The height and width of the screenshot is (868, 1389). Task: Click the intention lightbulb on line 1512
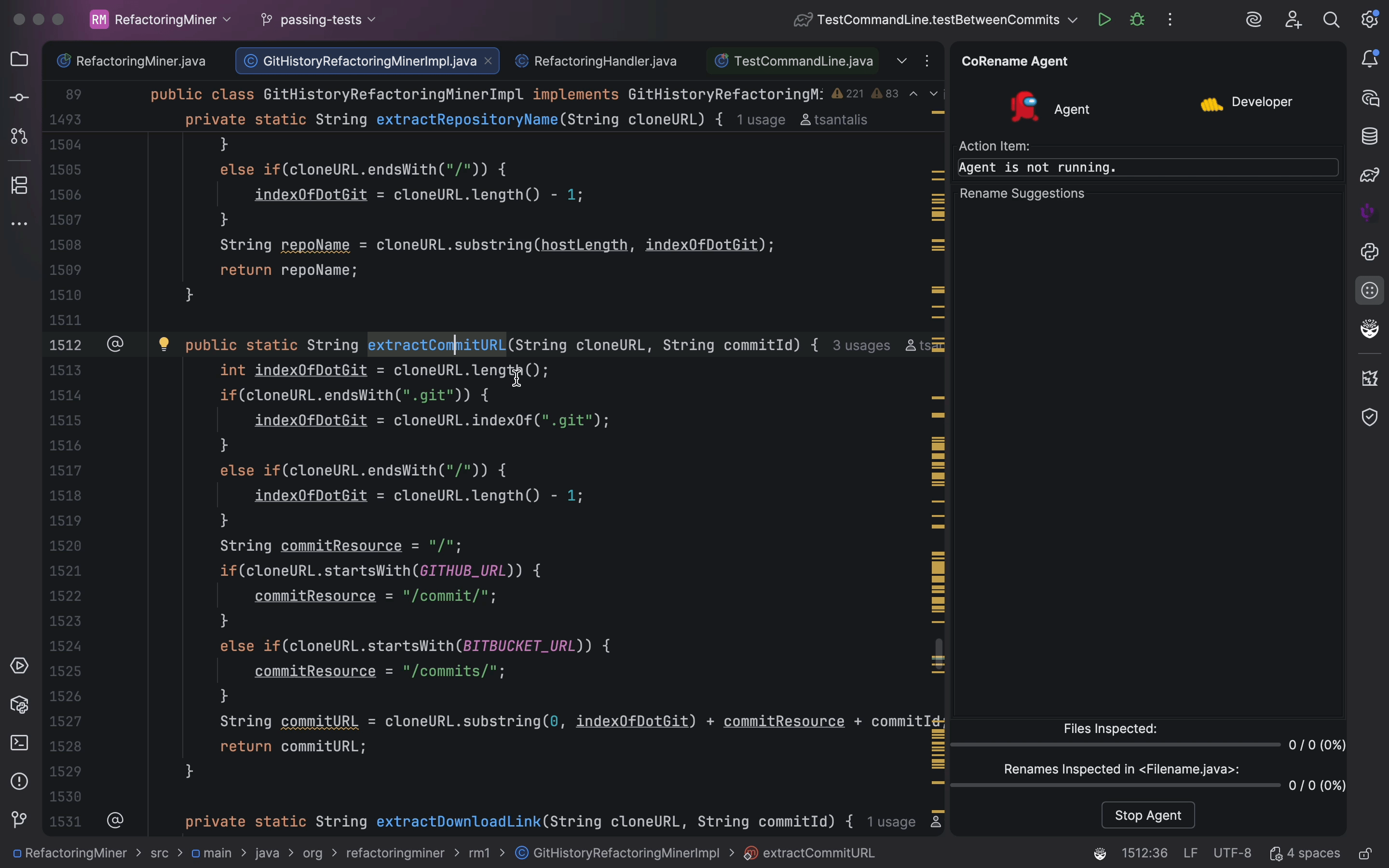[164, 344]
